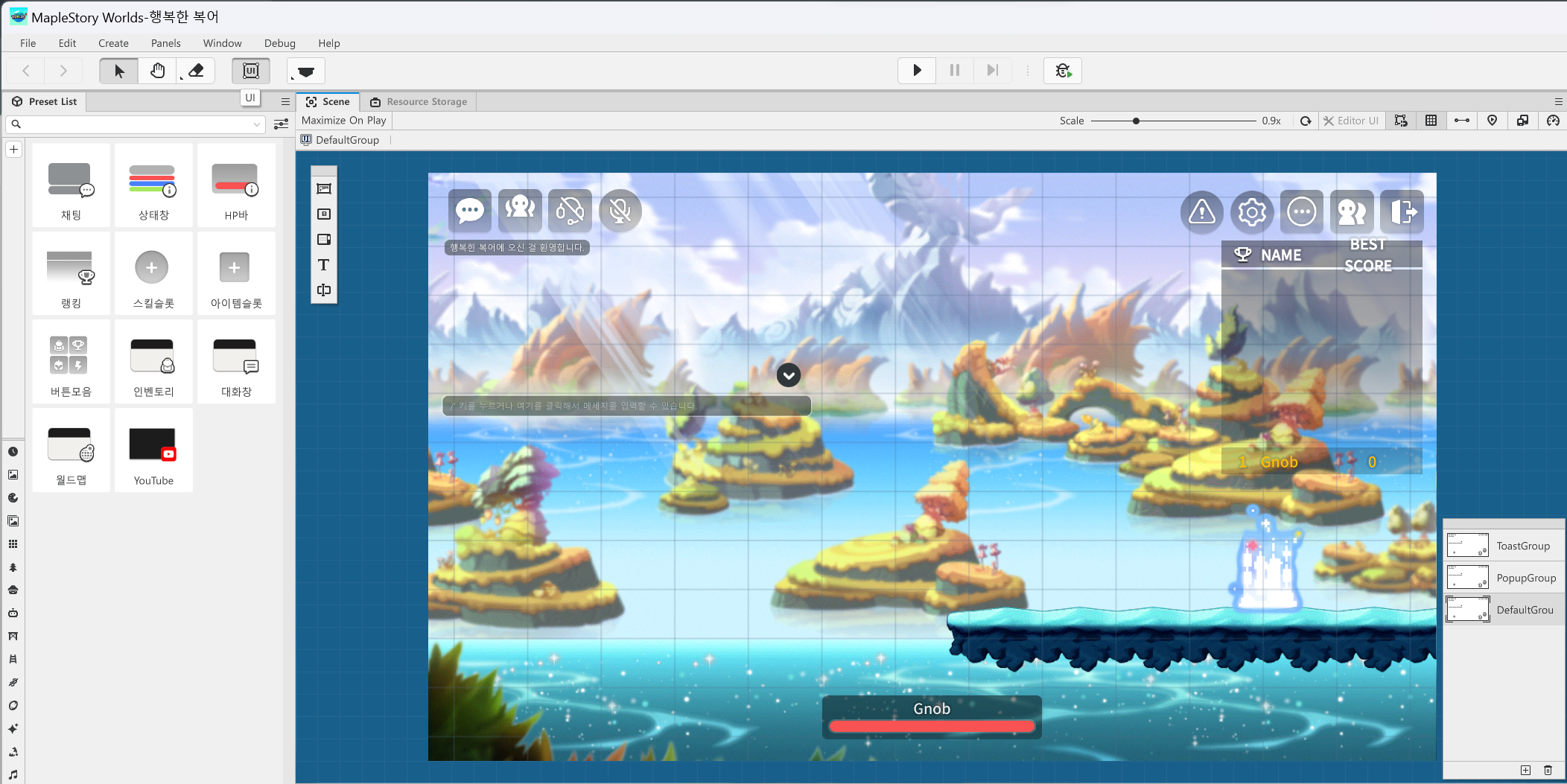This screenshot has width=1567, height=784.
Task: Go forward with the right arrow
Action: [63, 71]
